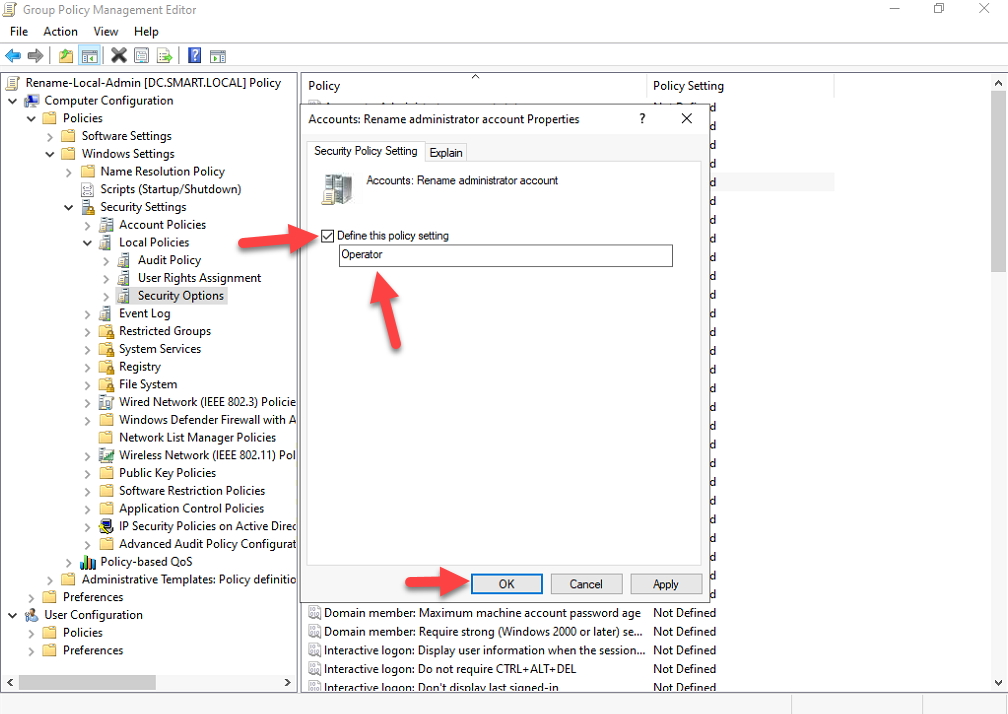
Task: Go up one level with folder-arrow icon
Action: pyautogui.click(x=66, y=56)
